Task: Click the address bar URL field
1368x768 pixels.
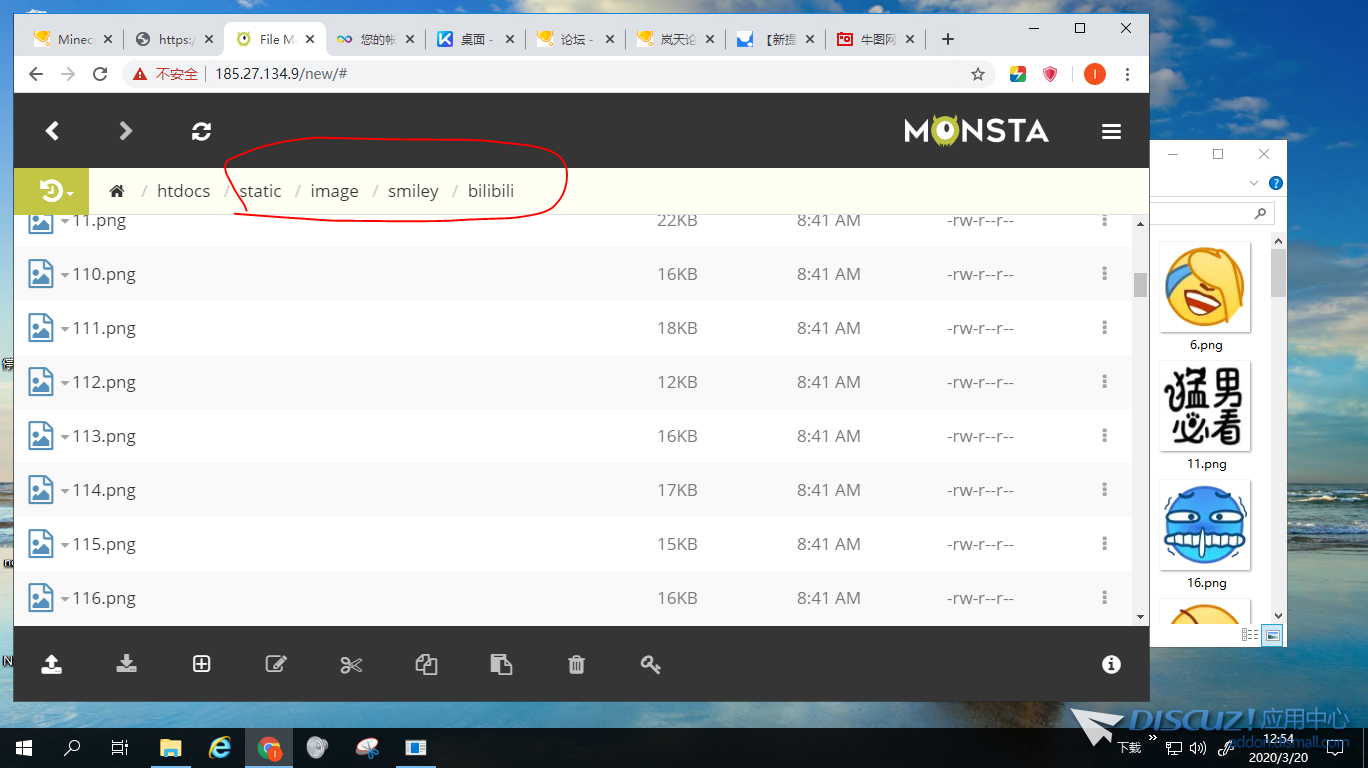Action: pos(560,74)
